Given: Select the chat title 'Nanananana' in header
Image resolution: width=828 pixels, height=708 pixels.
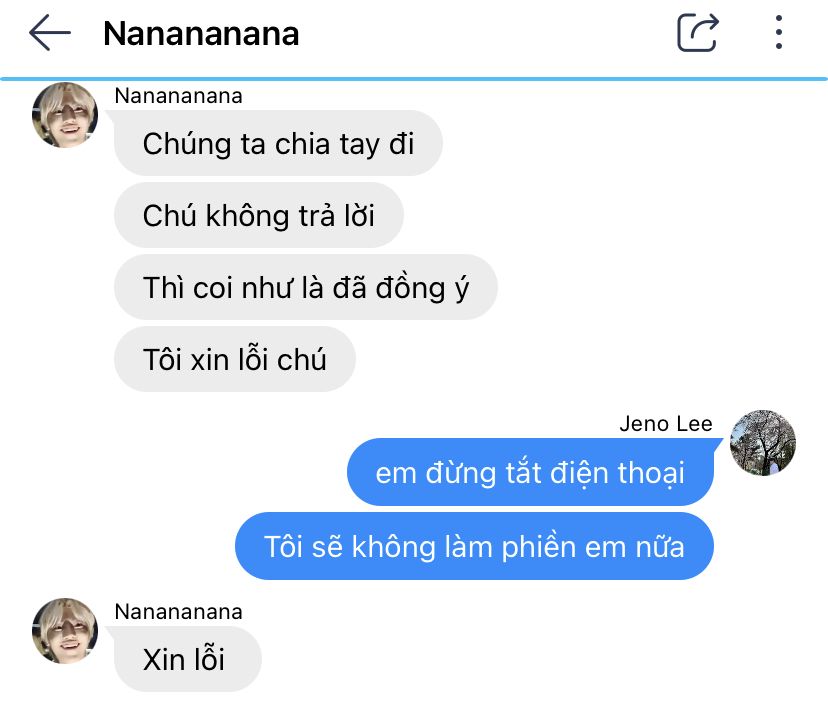Looking at the screenshot, I should click(x=201, y=34).
